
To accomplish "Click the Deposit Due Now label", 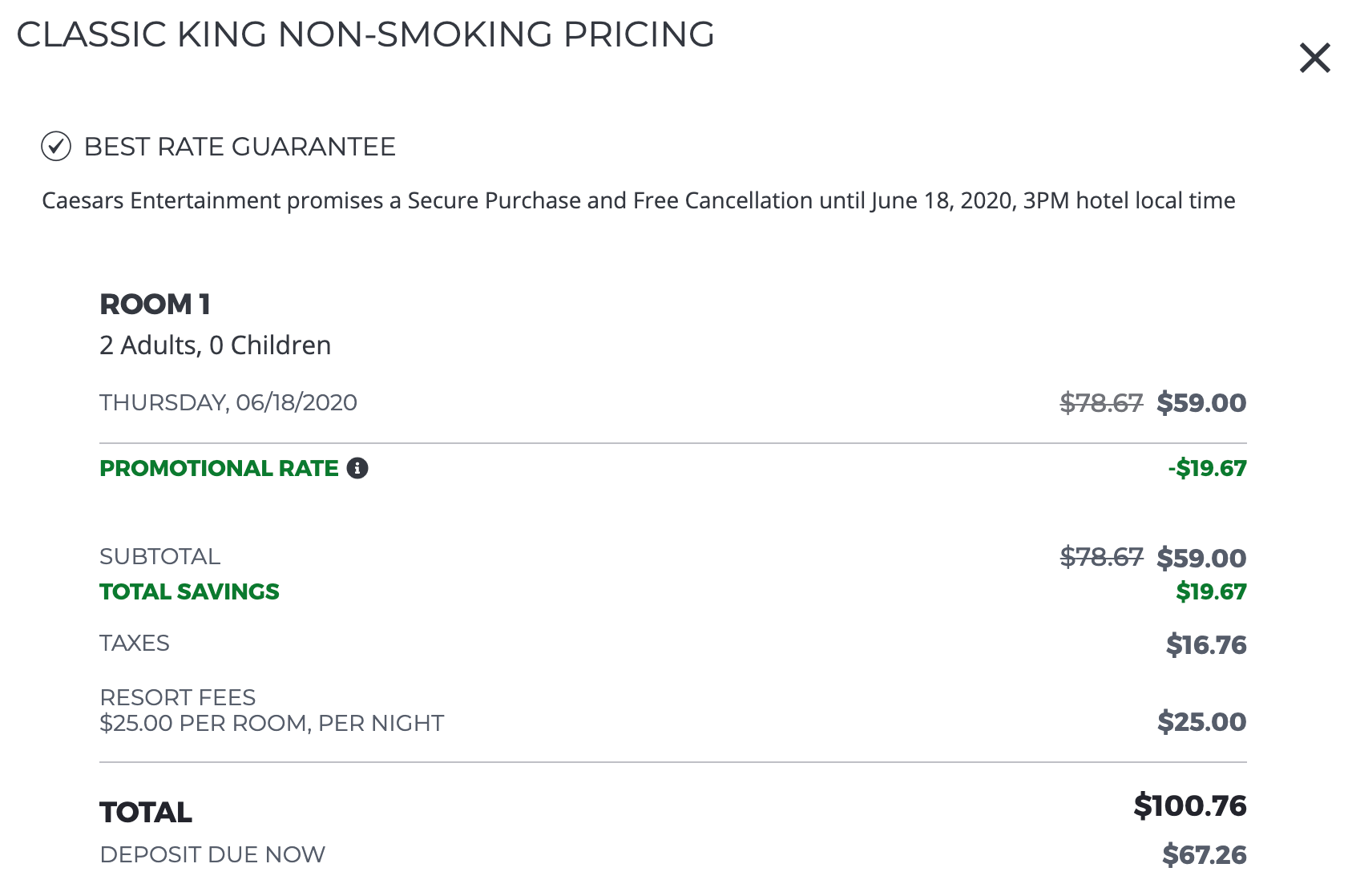I will tap(212, 854).
